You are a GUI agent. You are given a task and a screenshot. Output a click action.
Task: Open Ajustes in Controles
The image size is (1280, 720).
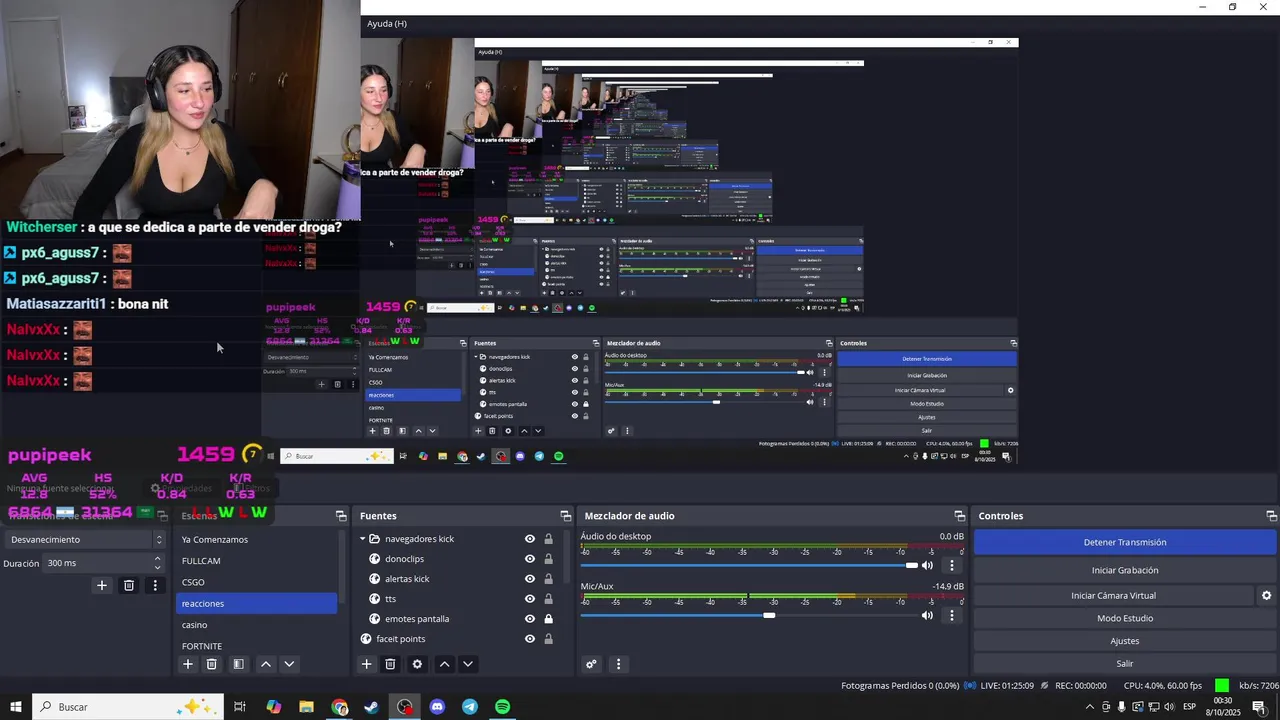pyautogui.click(x=1125, y=641)
